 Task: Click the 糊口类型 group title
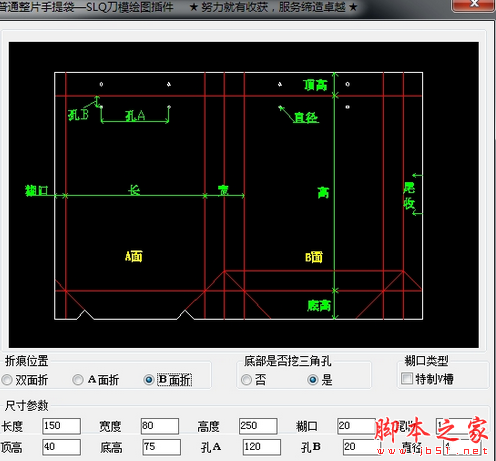tap(426, 360)
